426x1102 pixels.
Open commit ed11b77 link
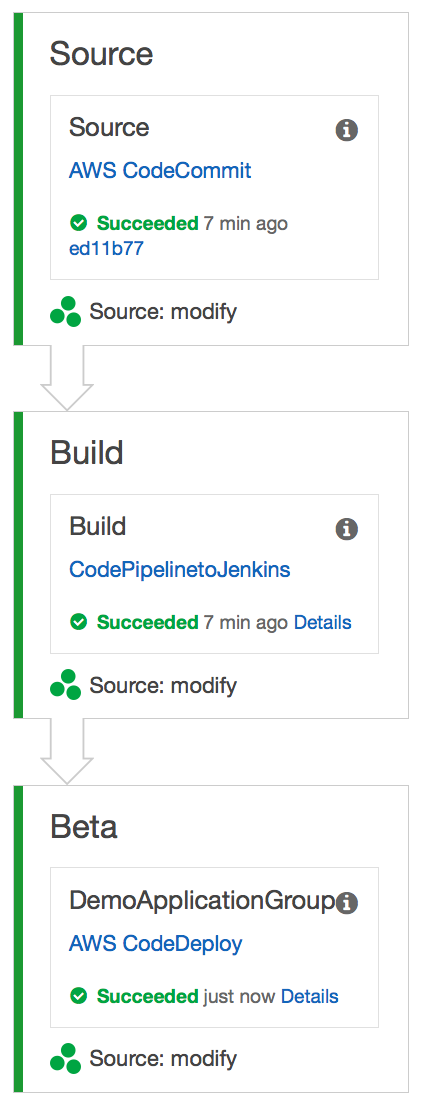click(106, 248)
